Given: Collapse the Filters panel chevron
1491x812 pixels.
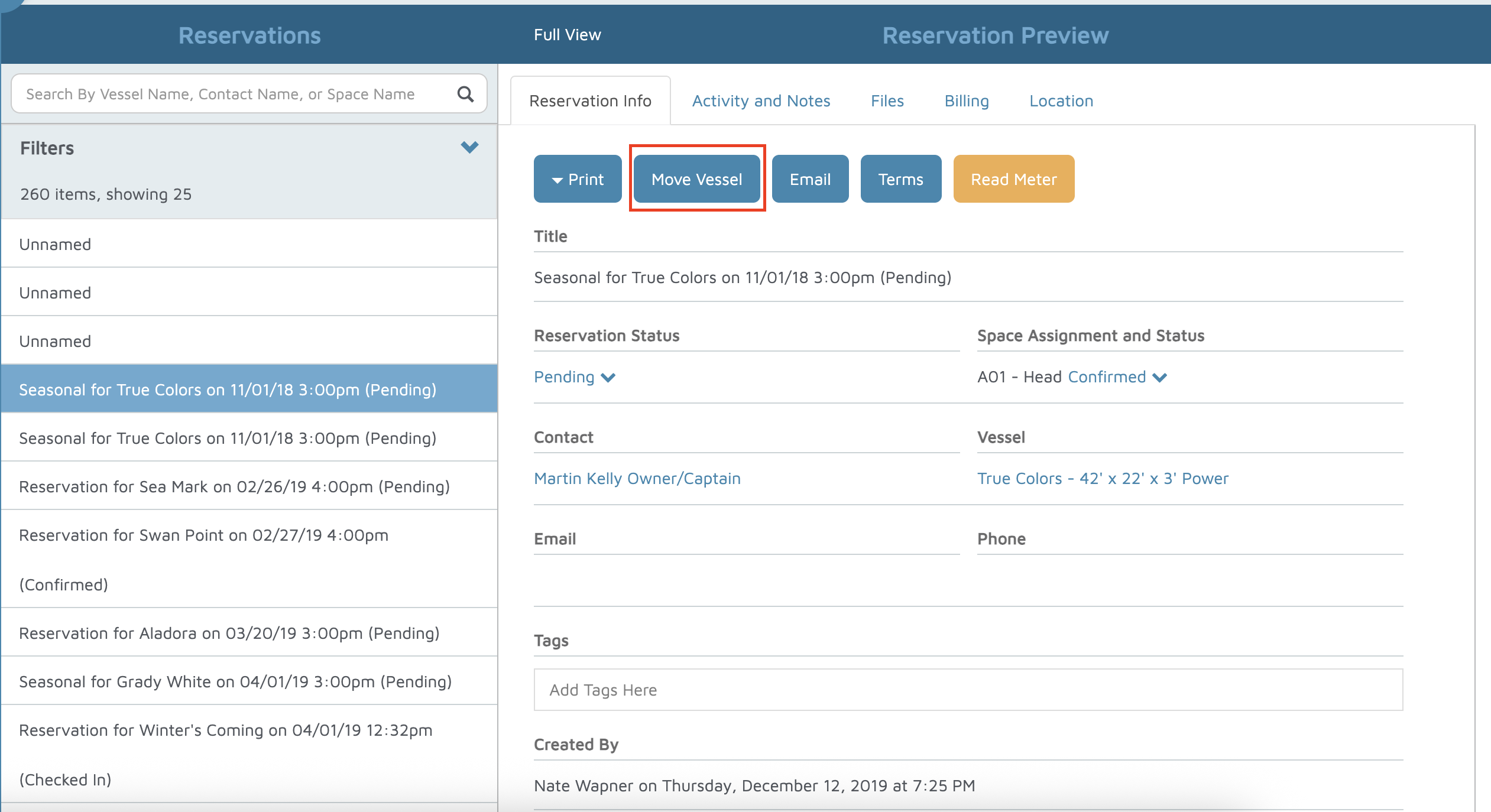Looking at the screenshot, I should point(469,147).
